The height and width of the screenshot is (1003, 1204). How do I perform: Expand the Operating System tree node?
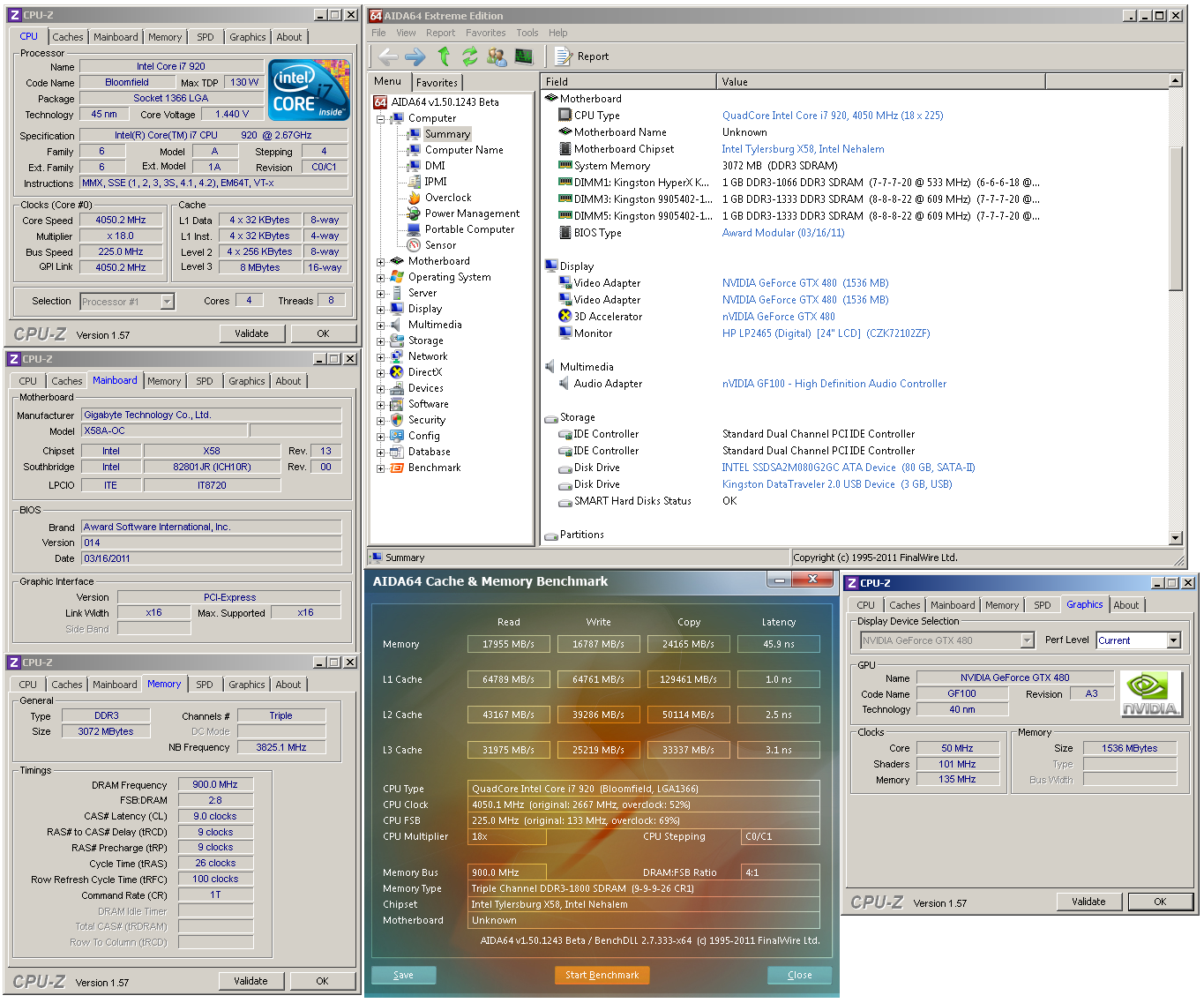(380, 278)
